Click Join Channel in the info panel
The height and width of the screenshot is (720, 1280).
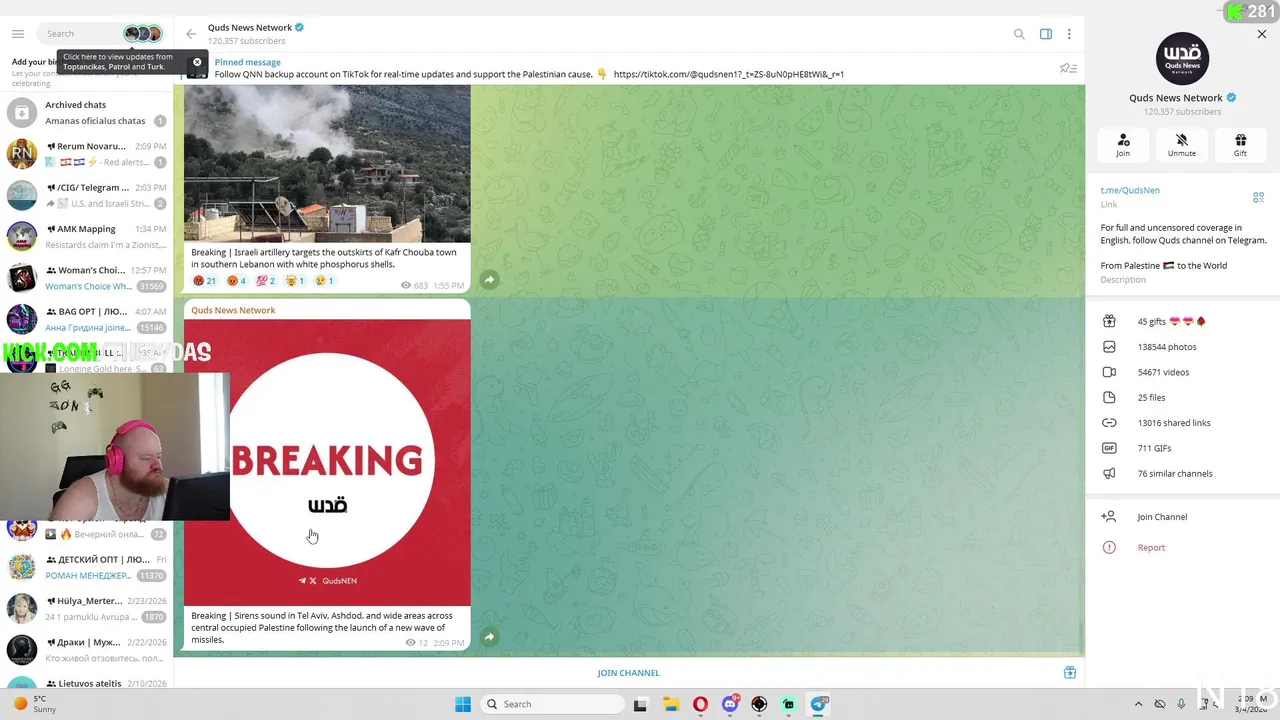(x=1183, y=517)
